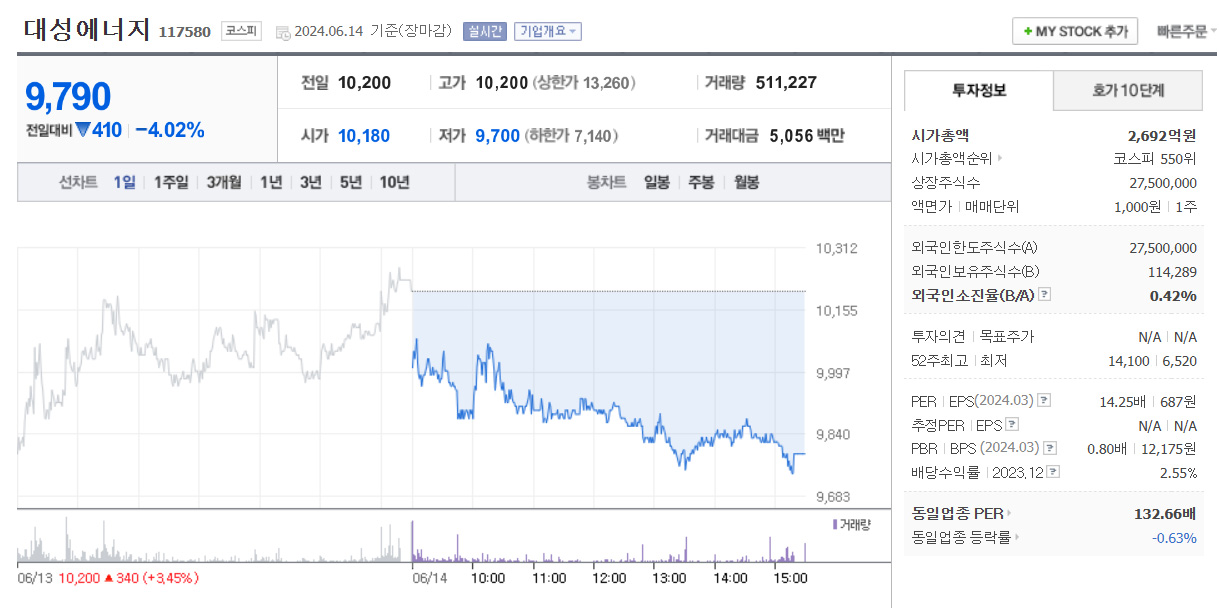The height and width of the screenshot is (608, 1219).
Task: Click the 코스피 market badge
Action: 240,31
